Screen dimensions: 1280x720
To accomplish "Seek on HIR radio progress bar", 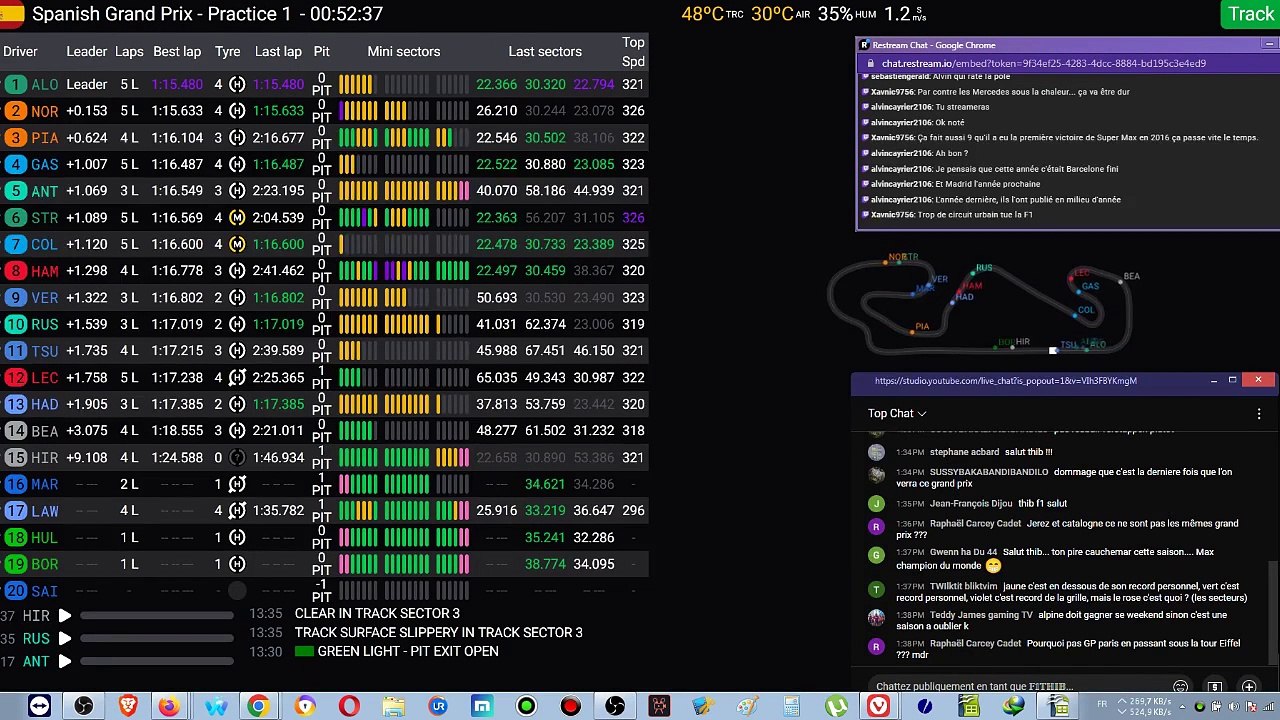I will [x=157, y=616].
